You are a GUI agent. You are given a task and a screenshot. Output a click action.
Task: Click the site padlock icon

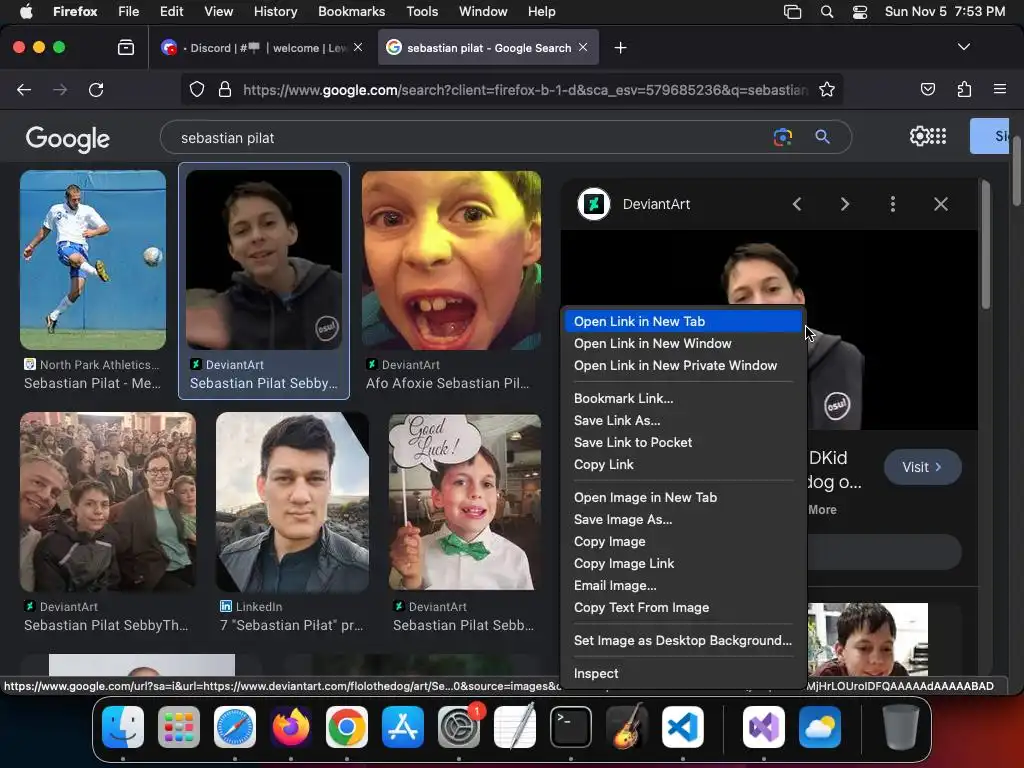tap(225, 89)
